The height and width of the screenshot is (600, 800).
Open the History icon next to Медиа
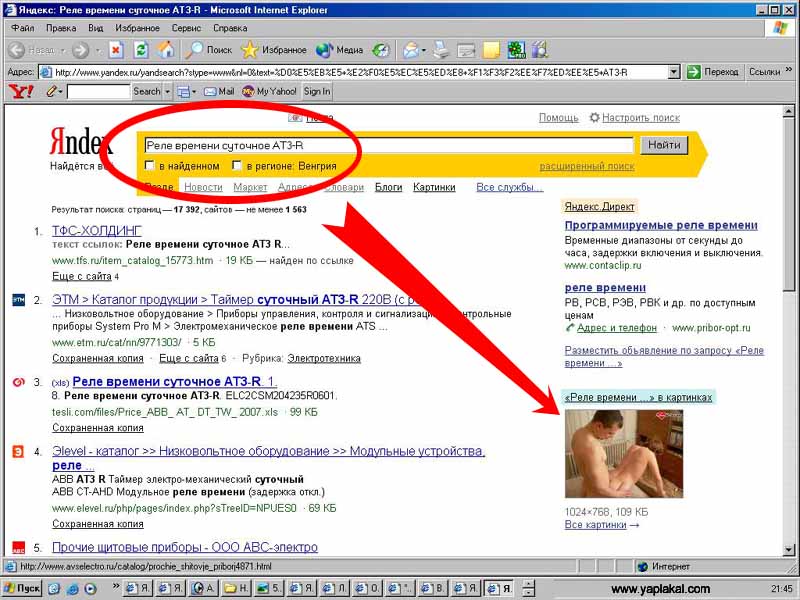(x=381, y=50)
